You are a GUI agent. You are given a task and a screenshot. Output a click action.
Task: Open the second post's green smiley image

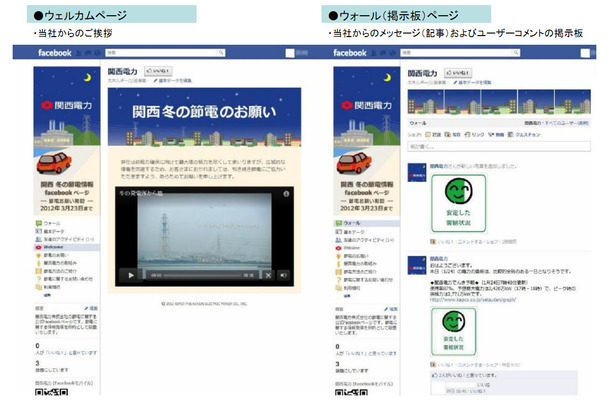[x=454, y=332]
